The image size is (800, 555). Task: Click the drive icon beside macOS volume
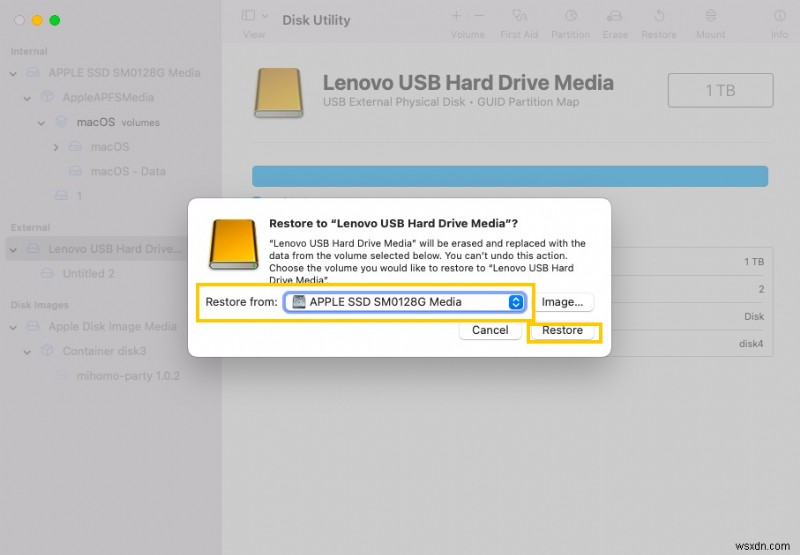click(76, 146)
